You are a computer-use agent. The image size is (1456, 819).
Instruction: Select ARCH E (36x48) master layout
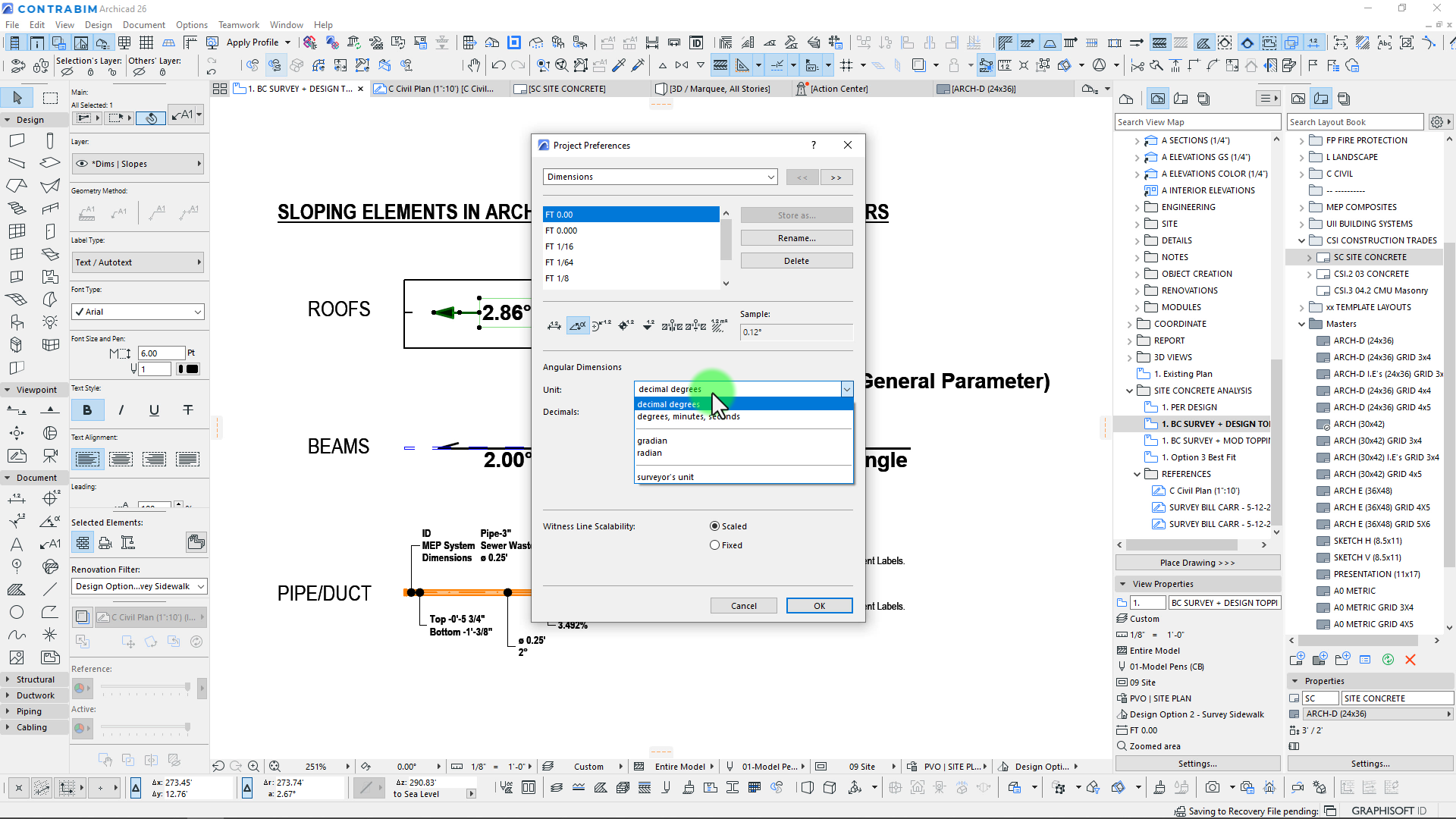1363,491
